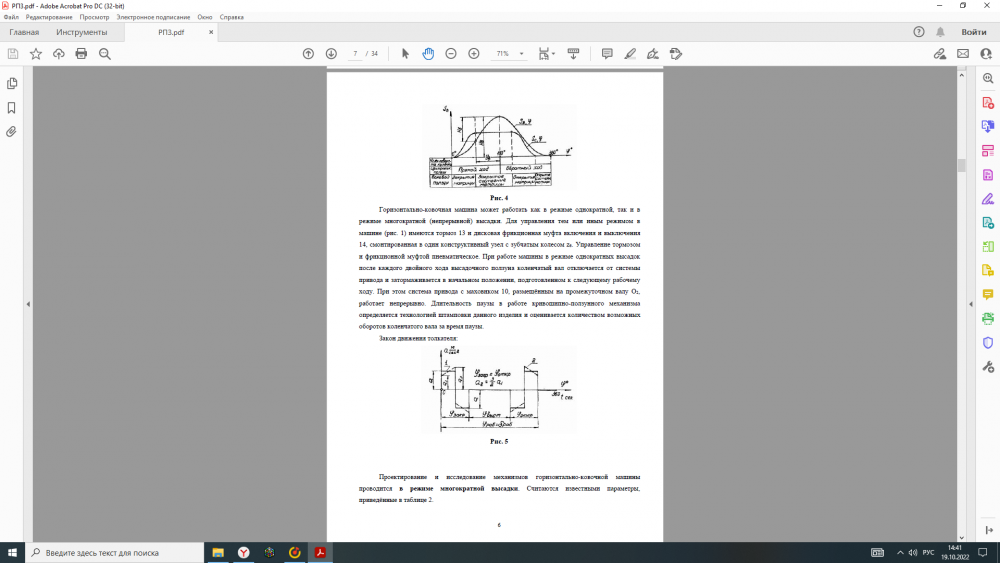
Task: Click the highlighter pen tool
Action: (630, 53)
